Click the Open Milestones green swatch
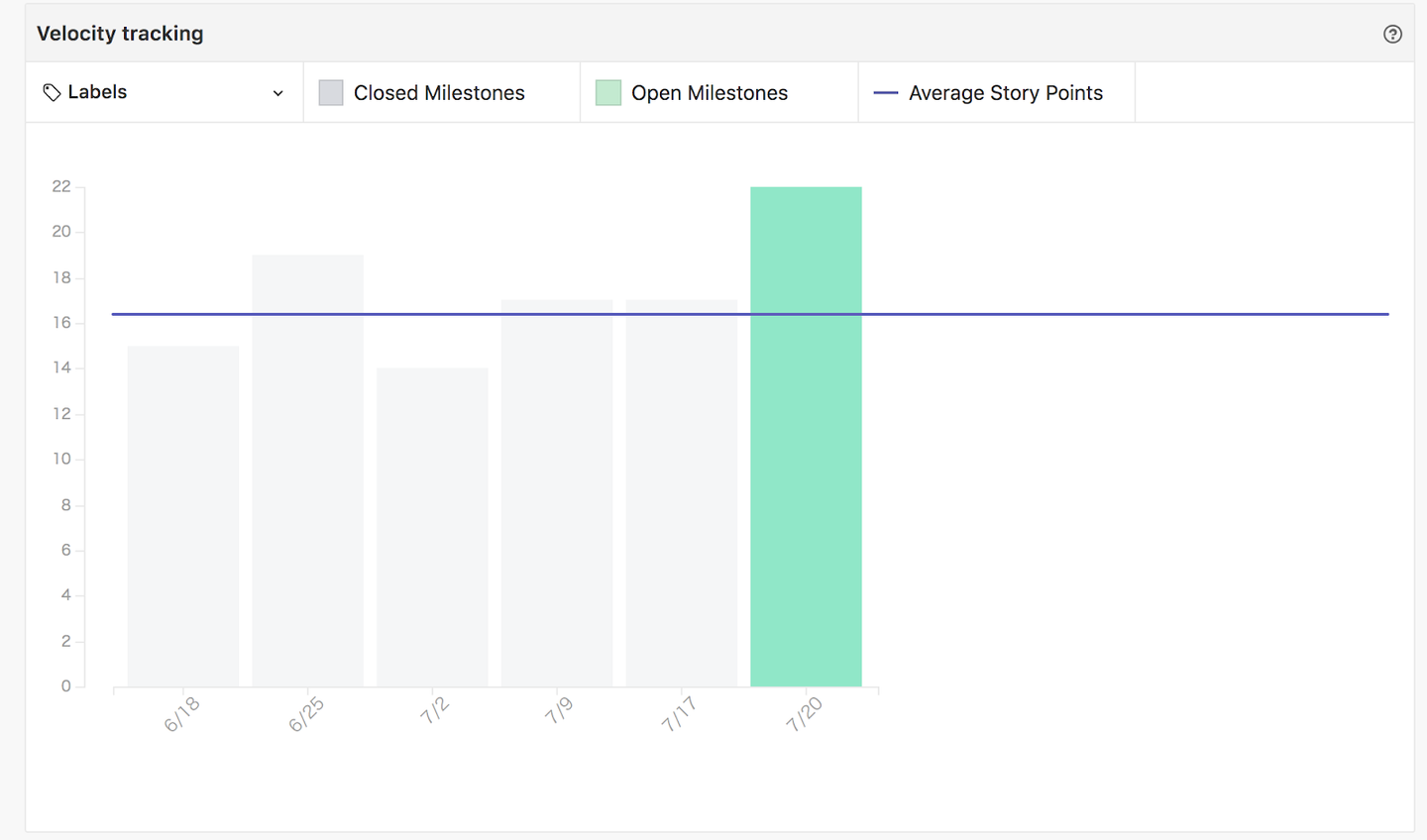Screen dimensions: 1427x840 coord(607,93)
